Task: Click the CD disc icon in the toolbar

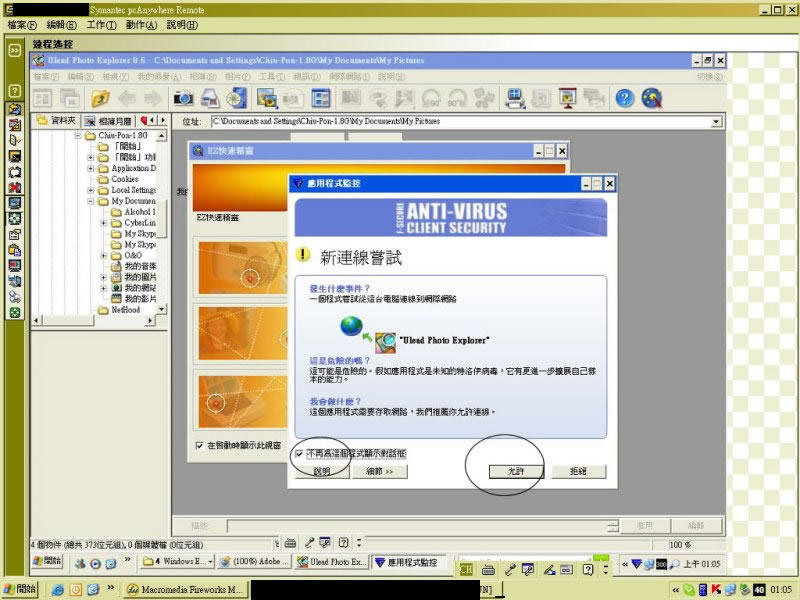Action: [237, 98]
